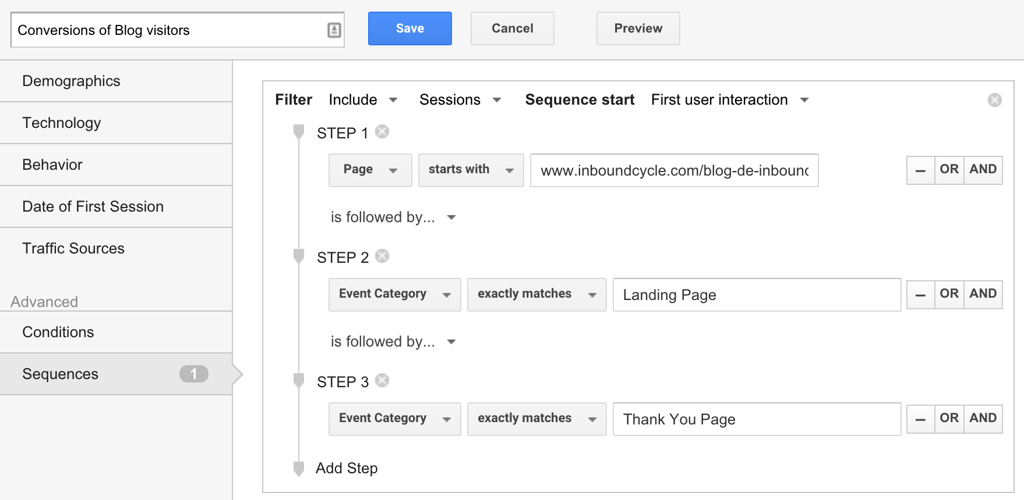The image size is (1024, 500).
Task: Click the 'Sequence start' label
Action: pos(580,100)
